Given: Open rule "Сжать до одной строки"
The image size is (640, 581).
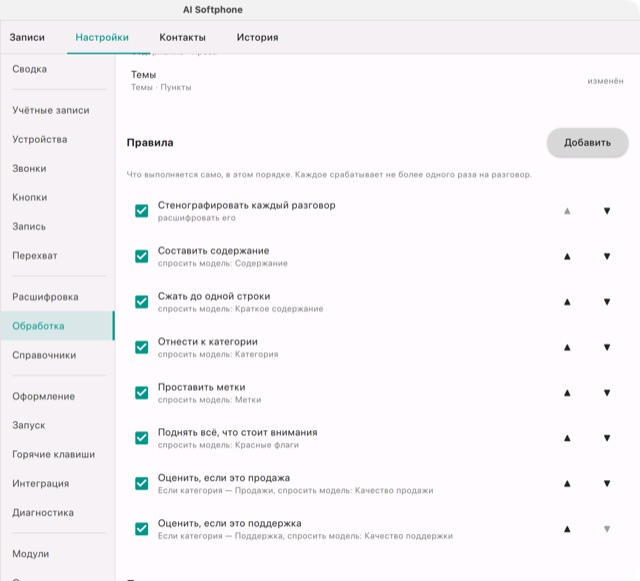Looking at the screenshot, I should pos(240,302).
